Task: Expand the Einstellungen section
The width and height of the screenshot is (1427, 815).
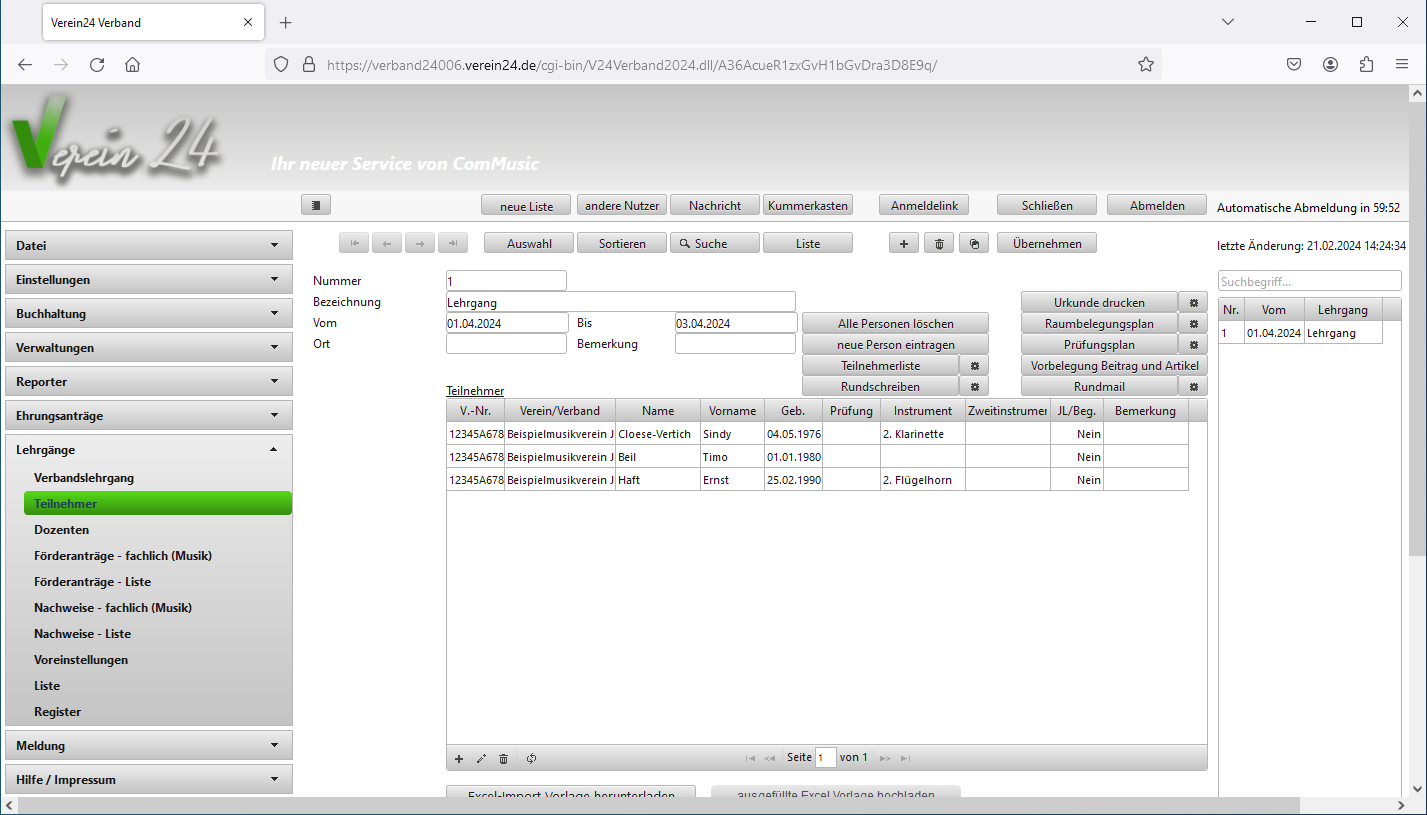Action: (x=149, y=279)
